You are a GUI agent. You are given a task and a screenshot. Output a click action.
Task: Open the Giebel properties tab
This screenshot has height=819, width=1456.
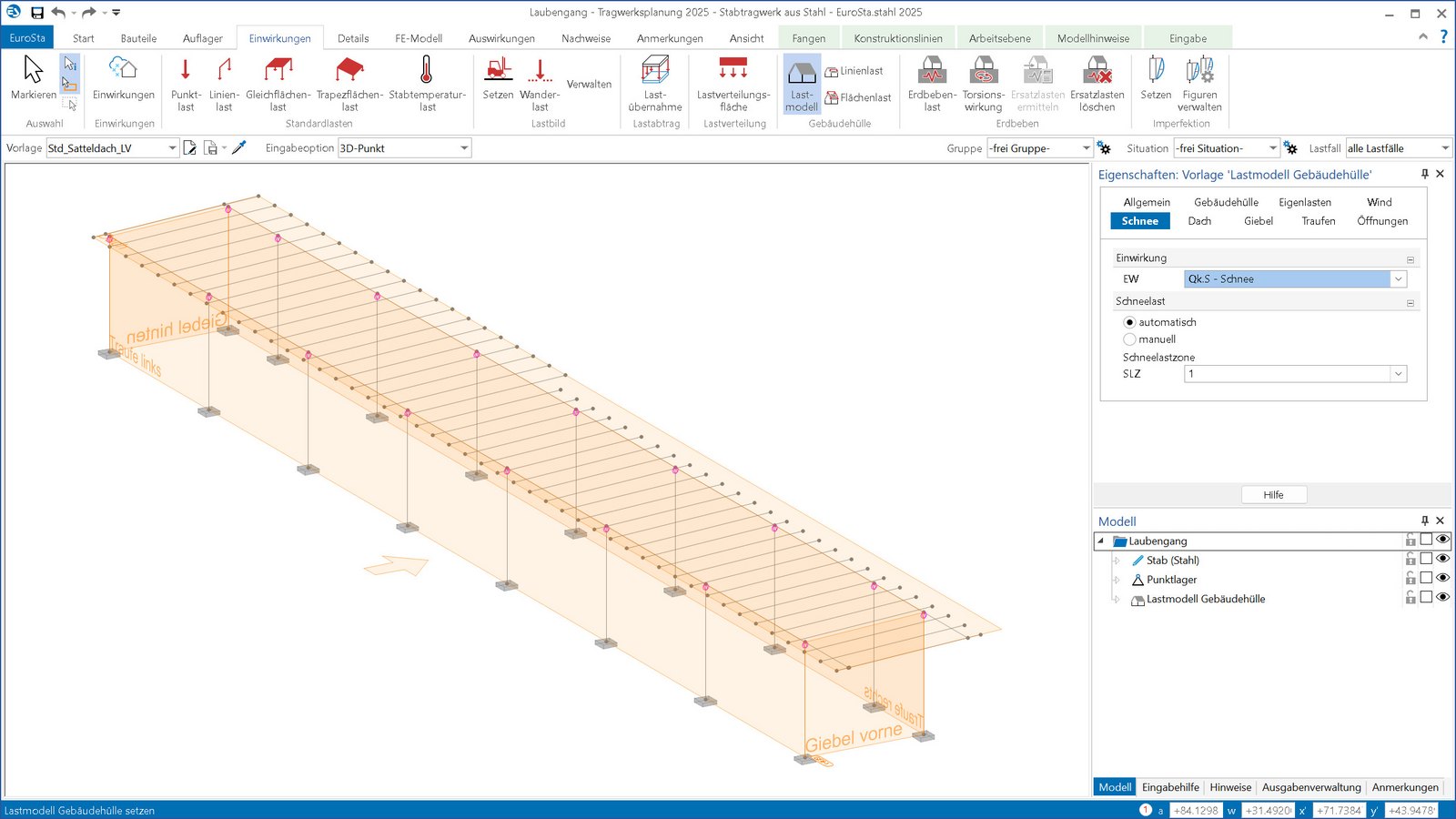point(1259,221)
